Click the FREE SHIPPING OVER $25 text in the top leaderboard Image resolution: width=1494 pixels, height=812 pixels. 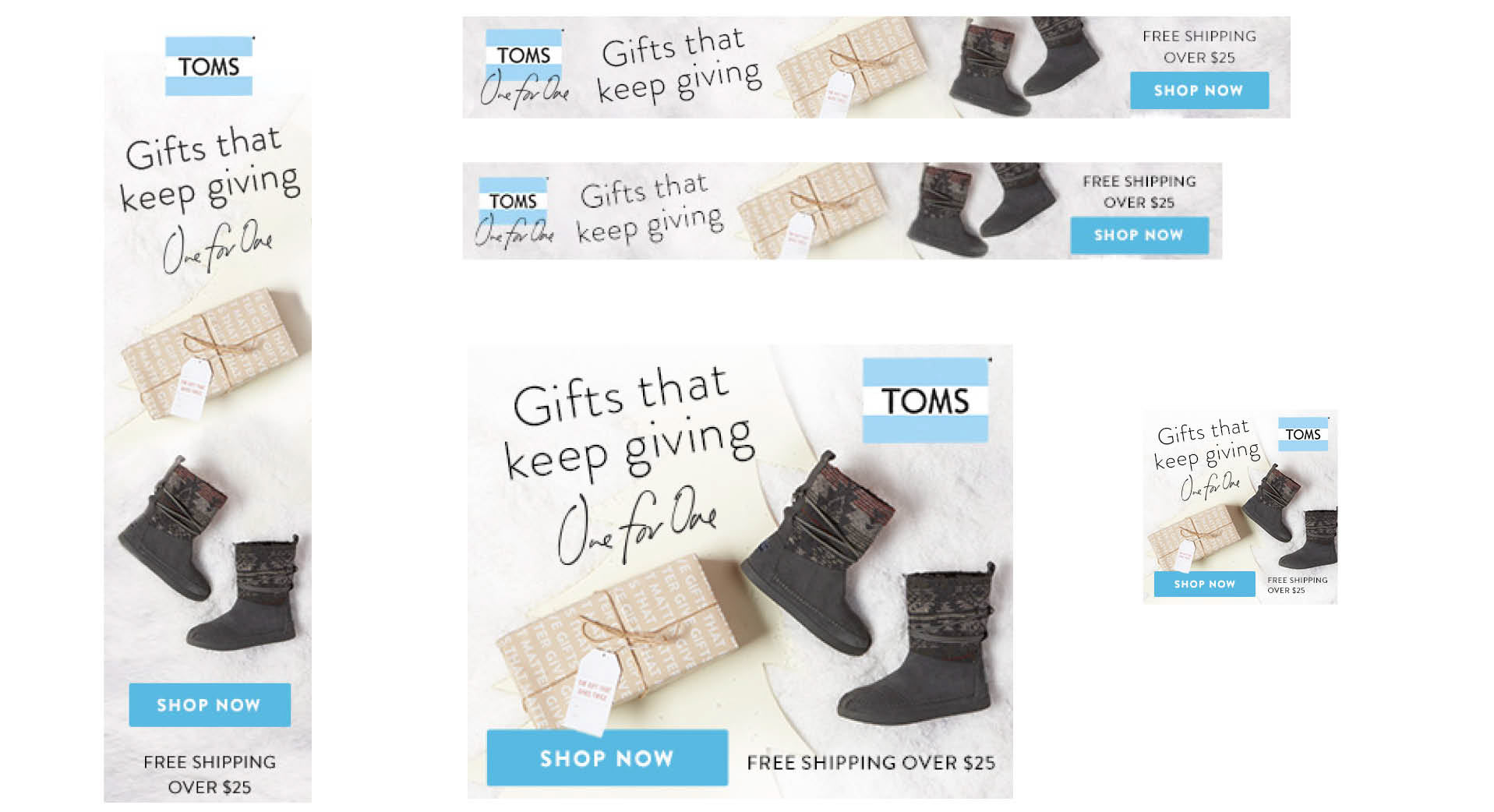click(x=1199, y=47)
